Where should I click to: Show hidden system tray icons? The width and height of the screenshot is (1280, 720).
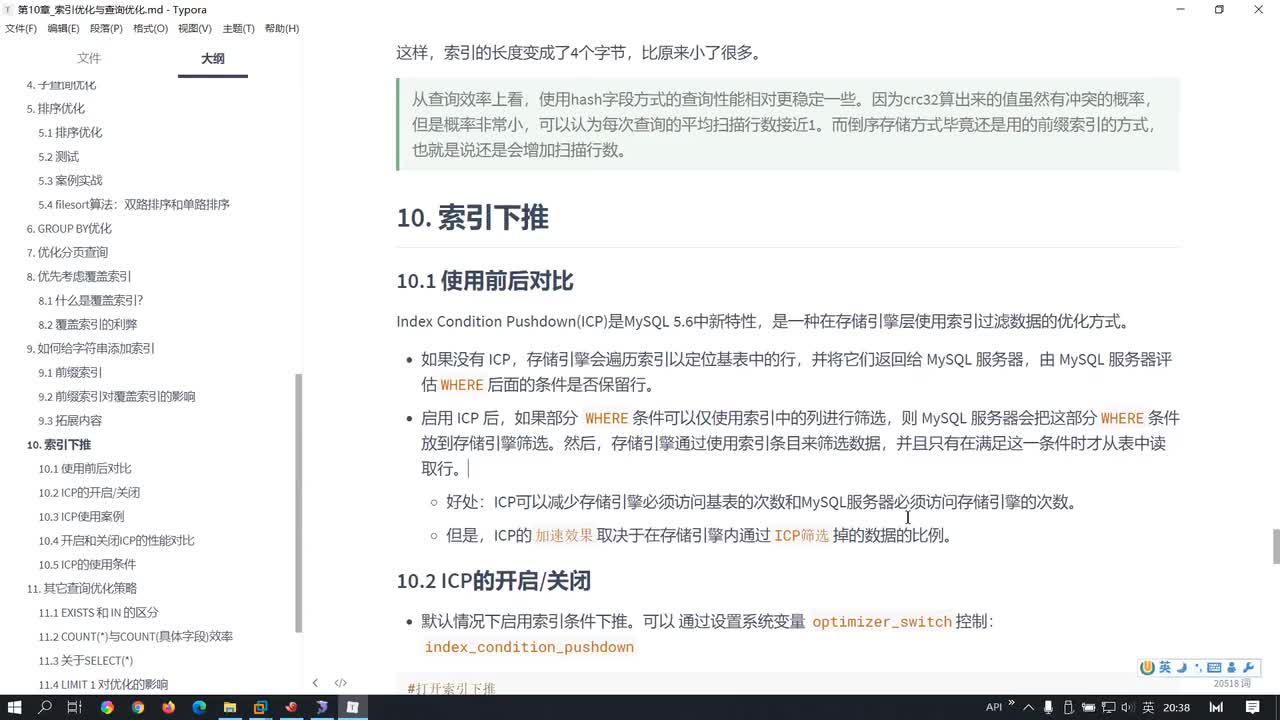point(1029,708)
